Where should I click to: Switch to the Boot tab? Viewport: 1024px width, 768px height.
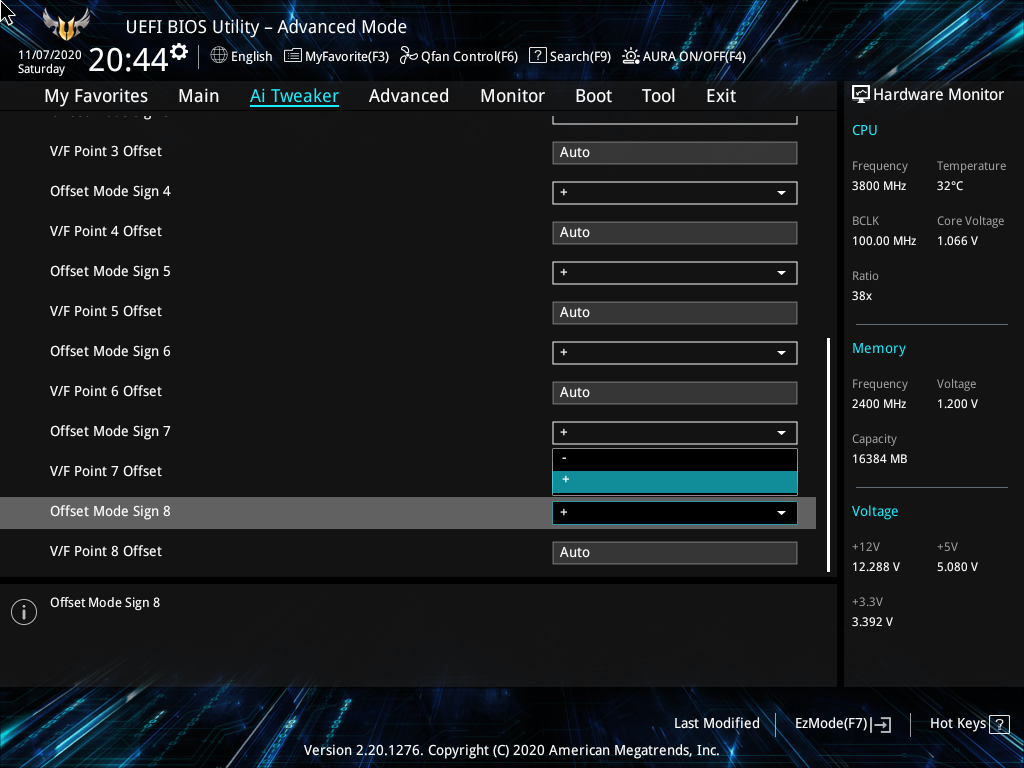[x=594, y=96]
